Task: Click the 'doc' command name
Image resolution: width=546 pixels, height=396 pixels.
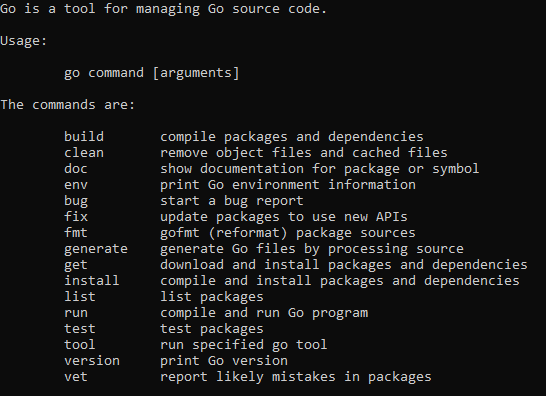Action: click(76, 169)
